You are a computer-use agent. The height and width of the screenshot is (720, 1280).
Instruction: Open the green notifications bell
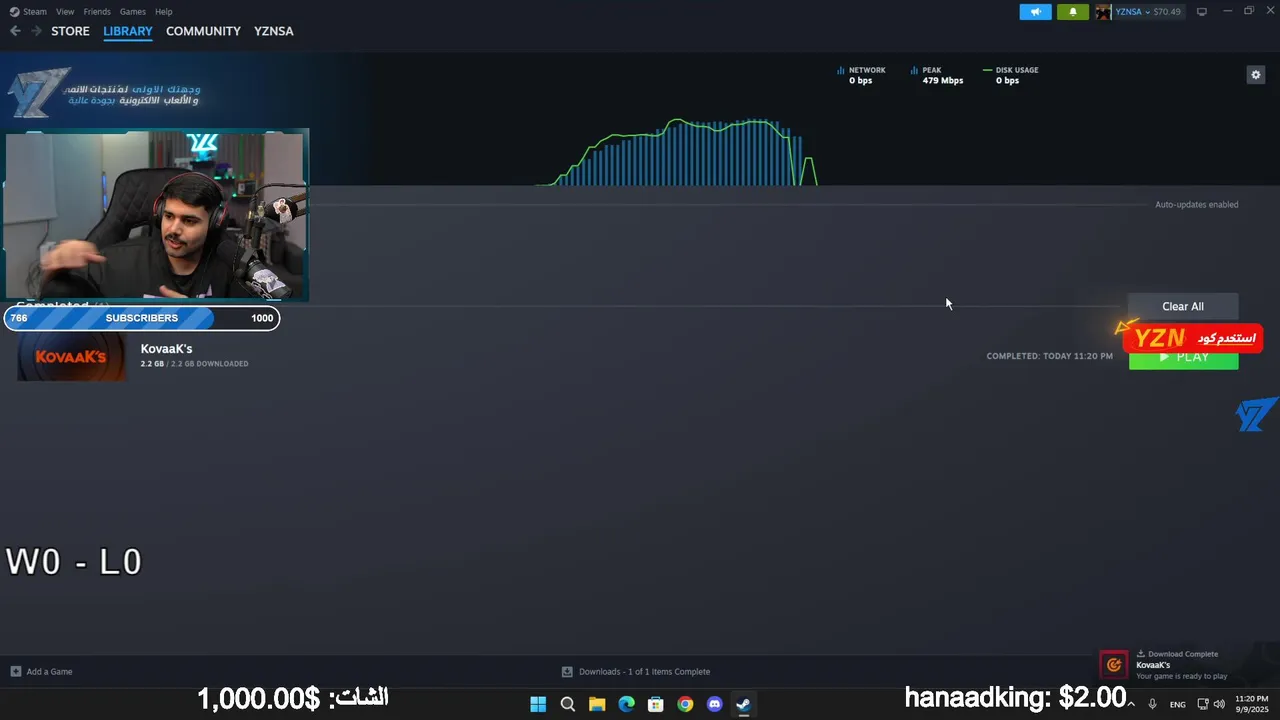1073,12
